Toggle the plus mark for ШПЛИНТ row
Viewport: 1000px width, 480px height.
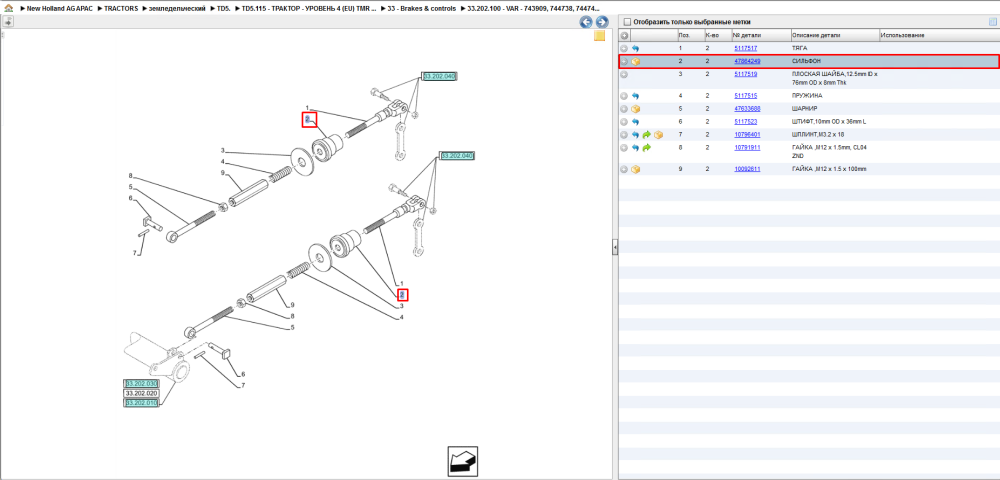[624, 135]
